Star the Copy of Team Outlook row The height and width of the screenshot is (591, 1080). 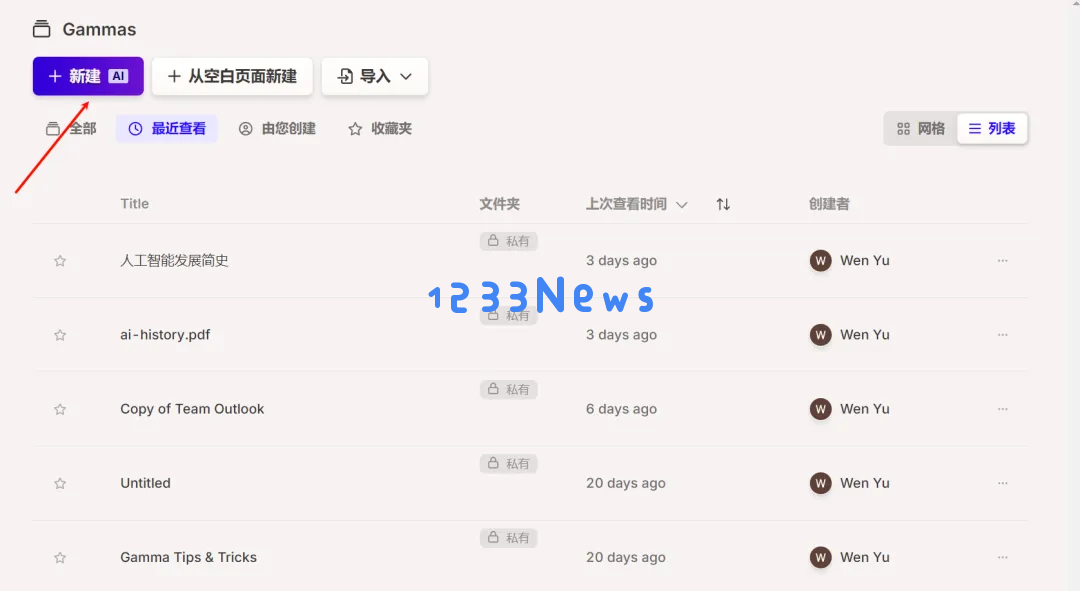coord(60,409)
